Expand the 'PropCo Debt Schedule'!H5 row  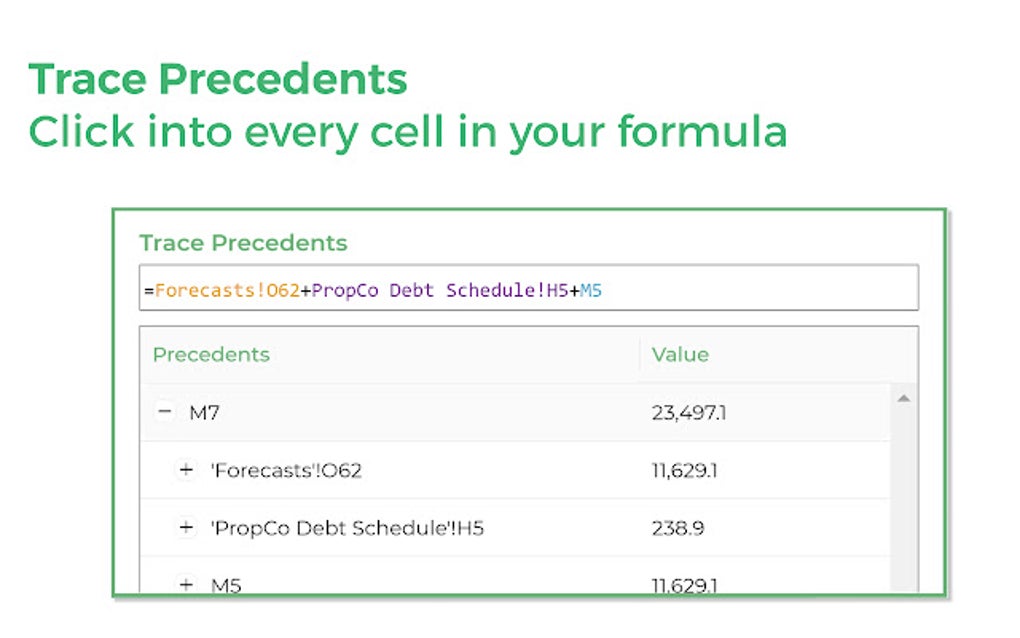pos(186,528)
